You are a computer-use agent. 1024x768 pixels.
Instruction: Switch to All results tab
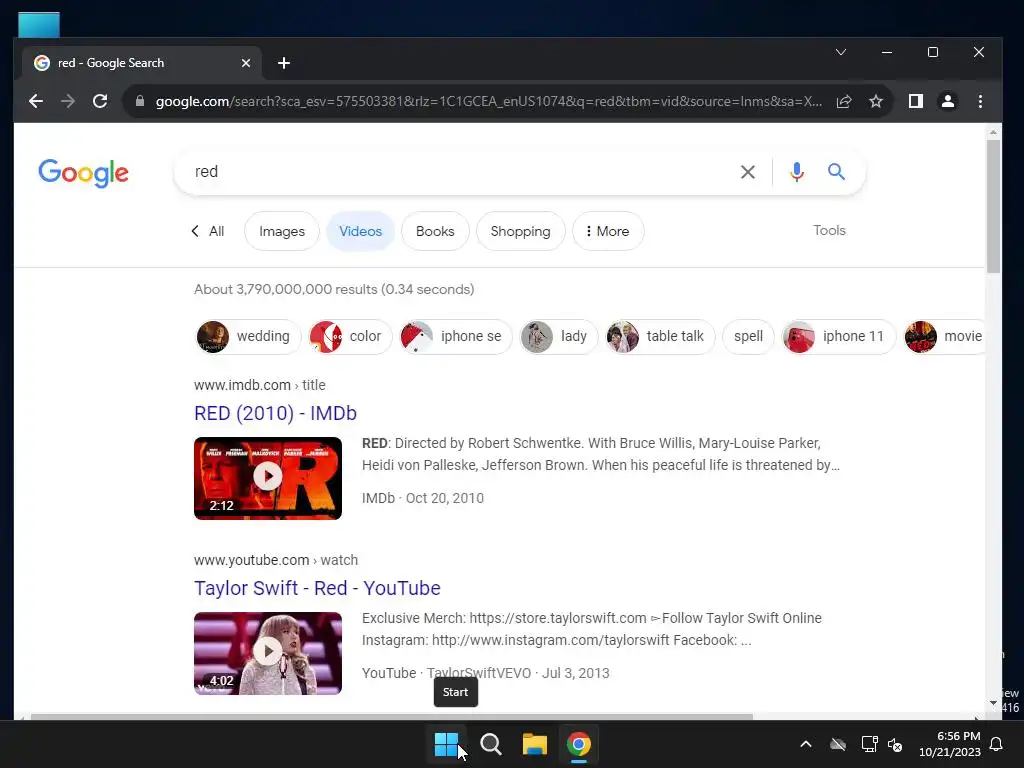tap(208, 231)
